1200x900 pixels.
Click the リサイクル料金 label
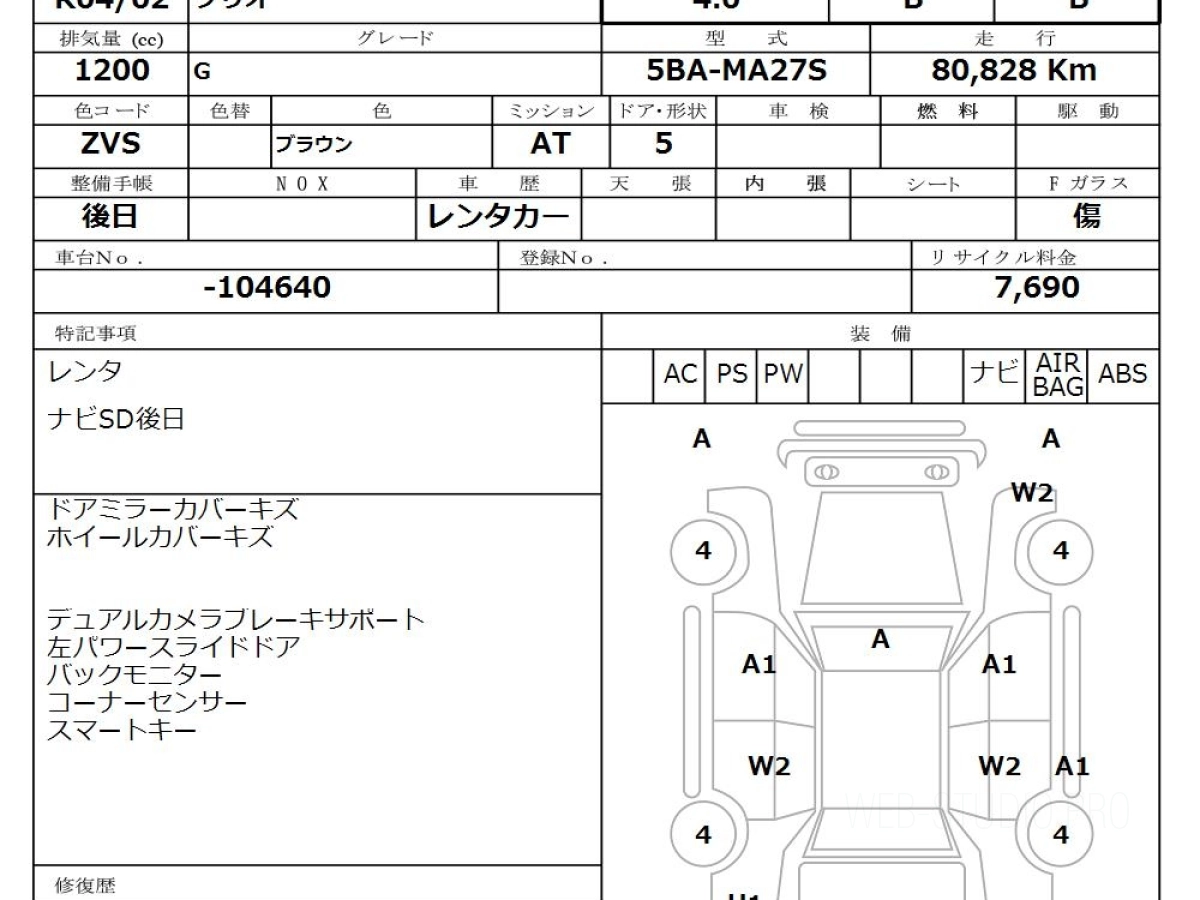coord(1004,257)
